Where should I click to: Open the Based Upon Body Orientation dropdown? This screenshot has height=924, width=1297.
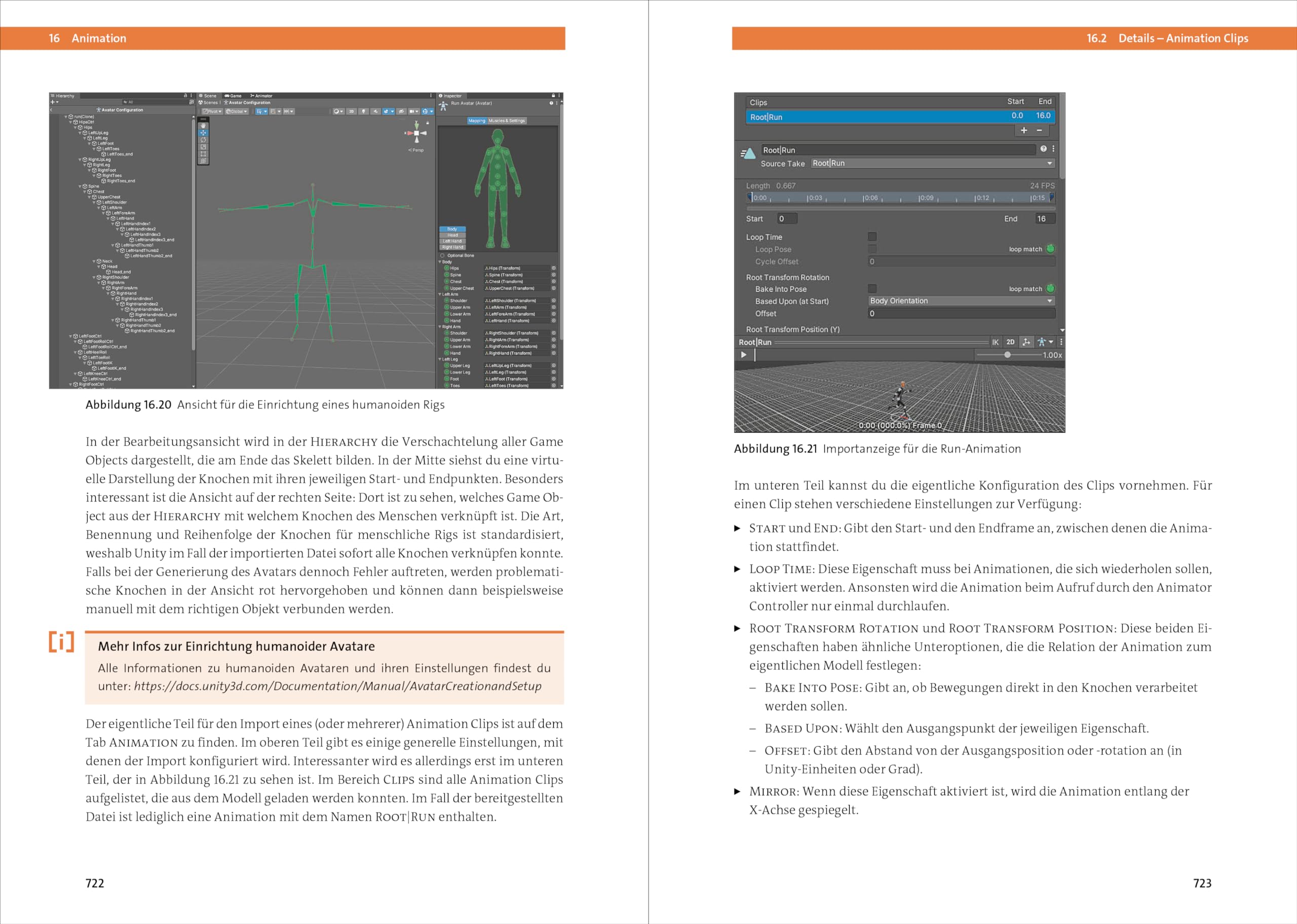(x=962, y=300)
